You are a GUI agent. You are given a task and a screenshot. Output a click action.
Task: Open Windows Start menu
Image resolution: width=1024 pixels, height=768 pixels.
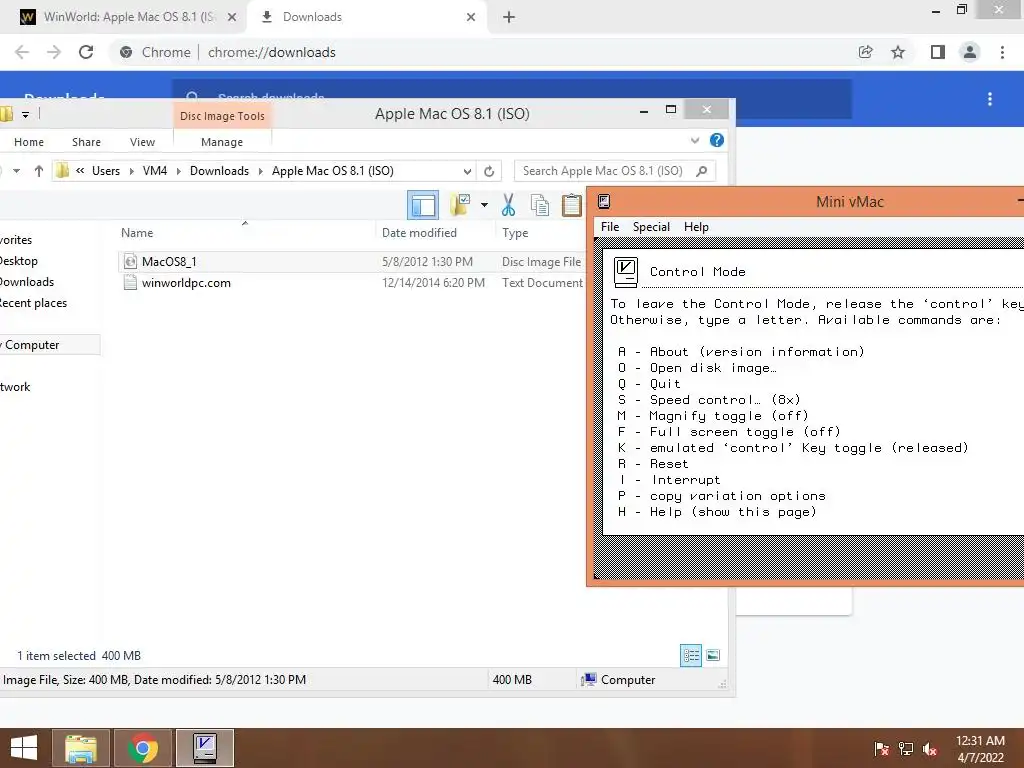click(x=24, y=748)
